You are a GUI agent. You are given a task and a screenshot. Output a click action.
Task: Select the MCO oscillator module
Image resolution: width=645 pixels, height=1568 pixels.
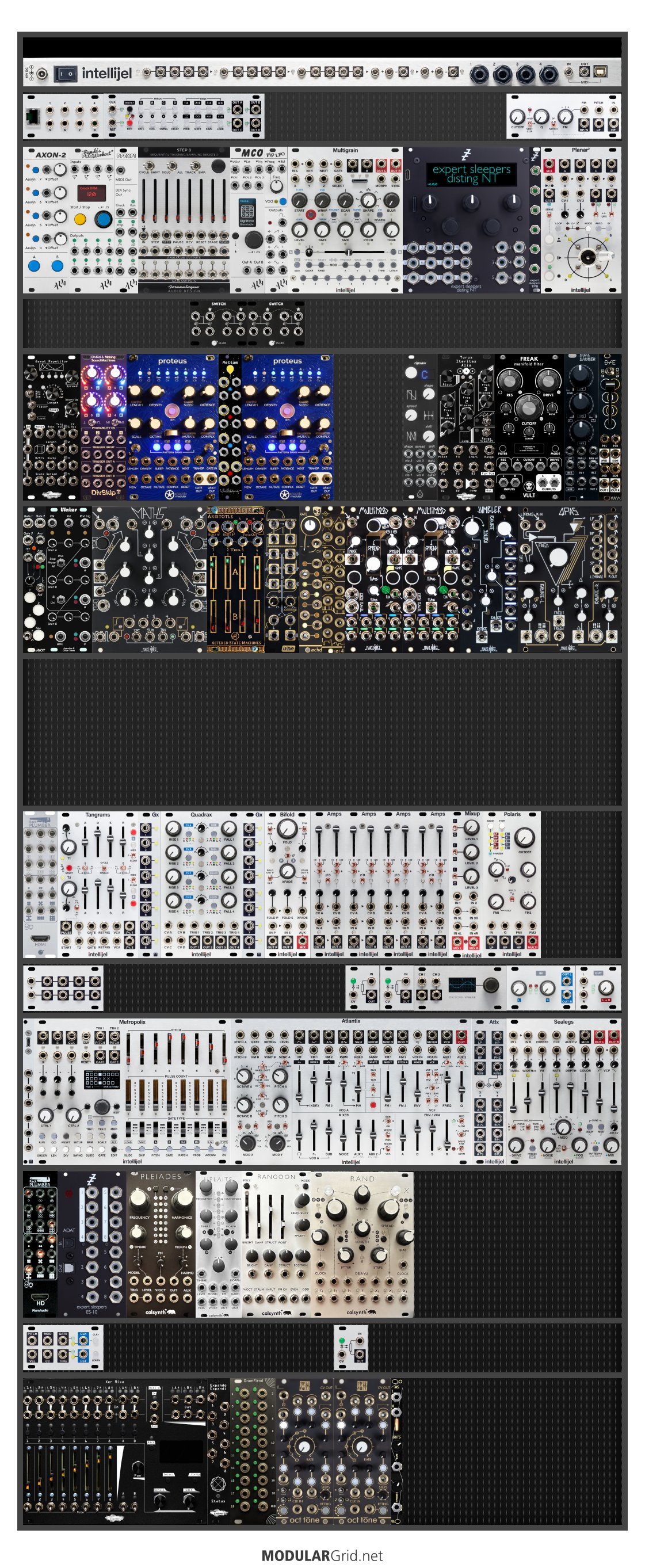click(x=248, y=220)
